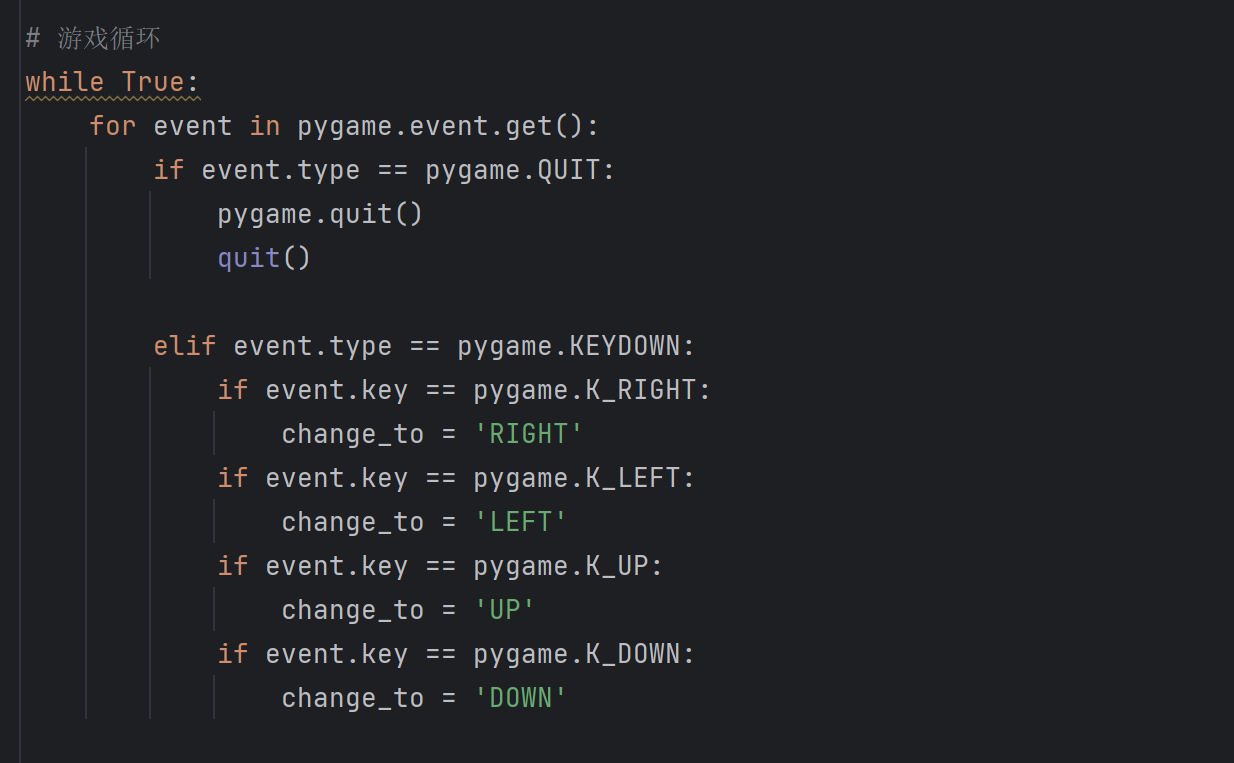1234x763 pixels.
Task: Click pygame.K_UP constant
Action: point(561,566)
